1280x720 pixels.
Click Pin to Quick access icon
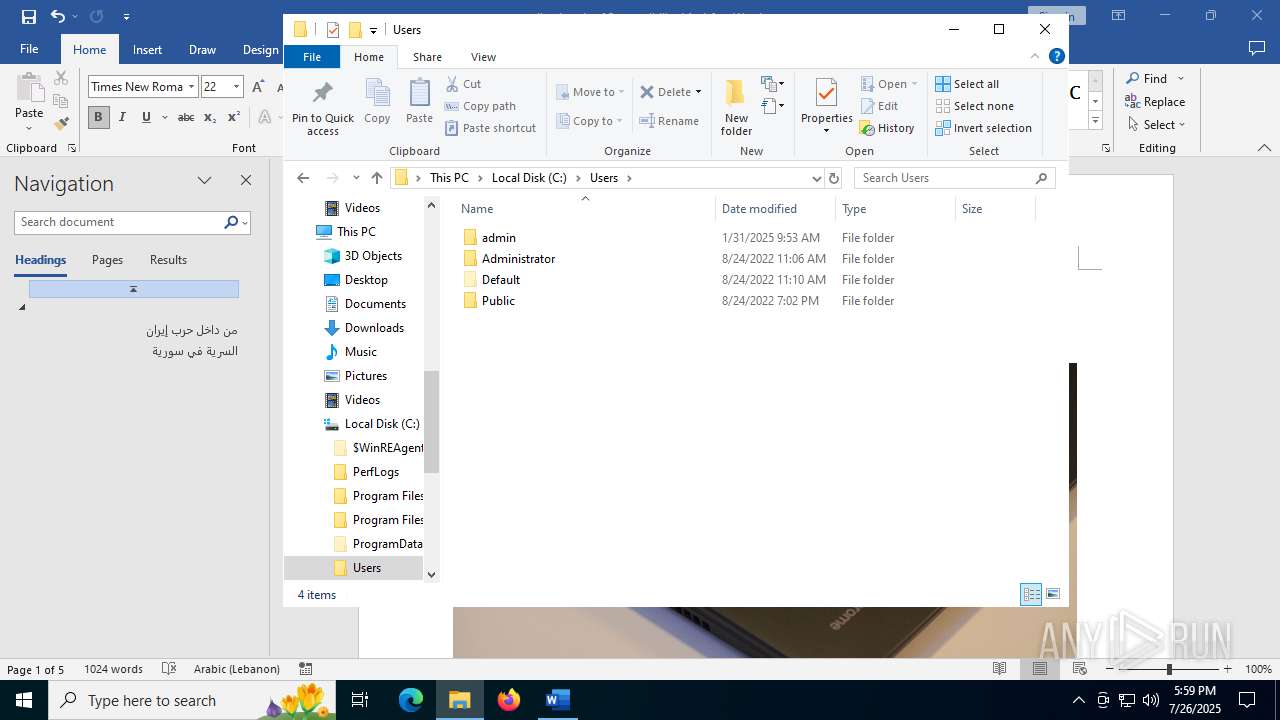click(x=323, y=108)
